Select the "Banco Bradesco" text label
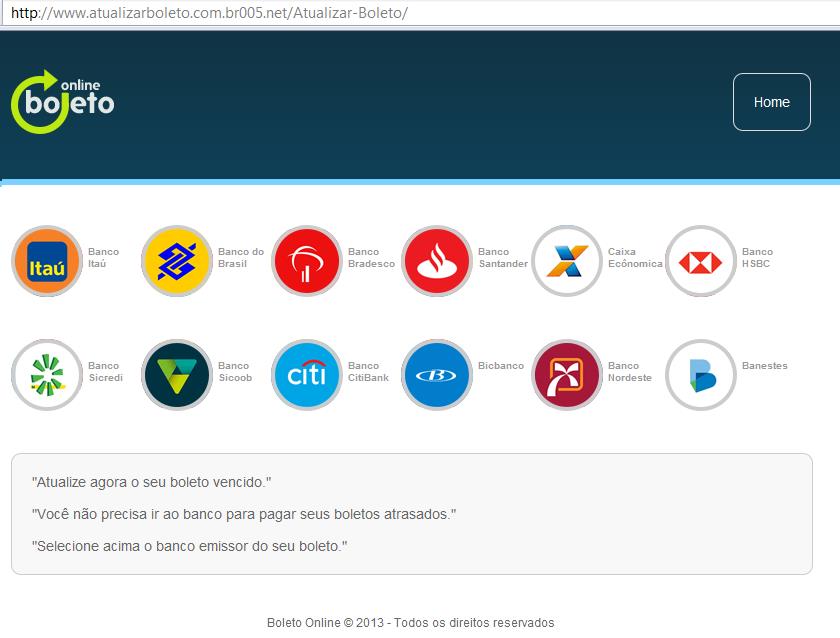The width and height of the screenshot is (840, 638). click(371, 258)
